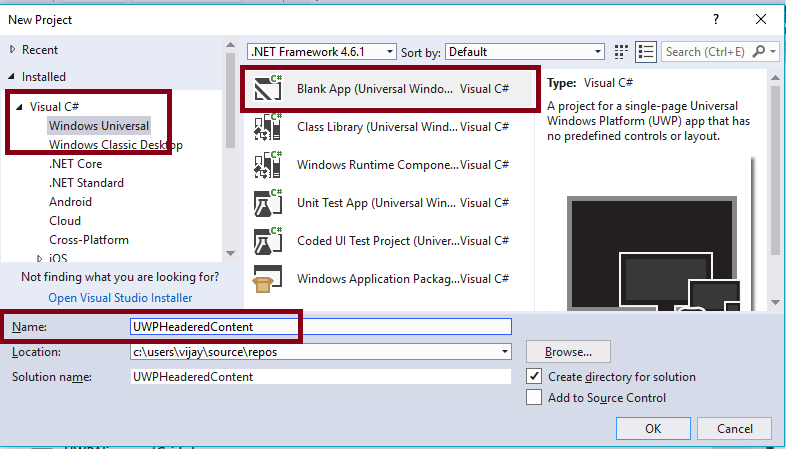
Task: Expand the iOS tree node
Action: pos(40,259)
